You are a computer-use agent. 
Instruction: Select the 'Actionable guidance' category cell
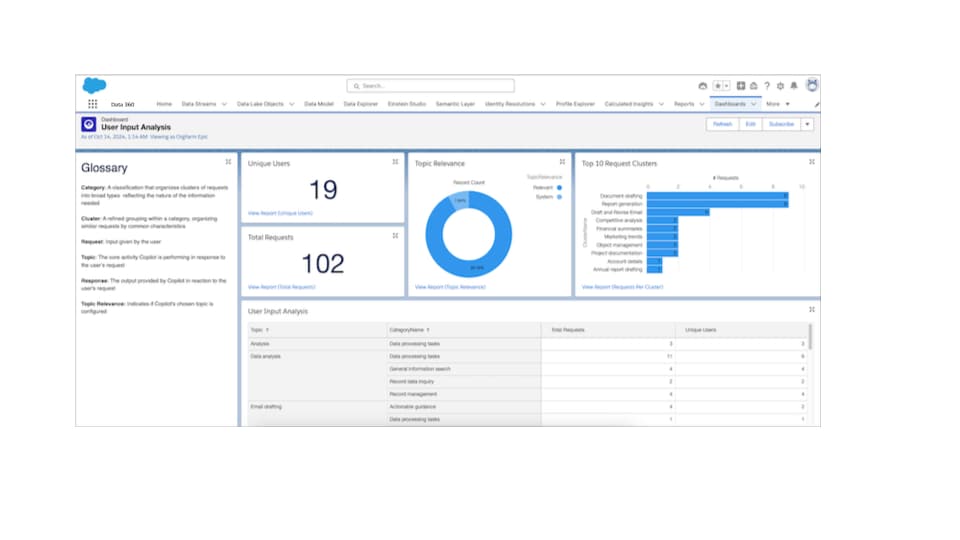[463, 407]
